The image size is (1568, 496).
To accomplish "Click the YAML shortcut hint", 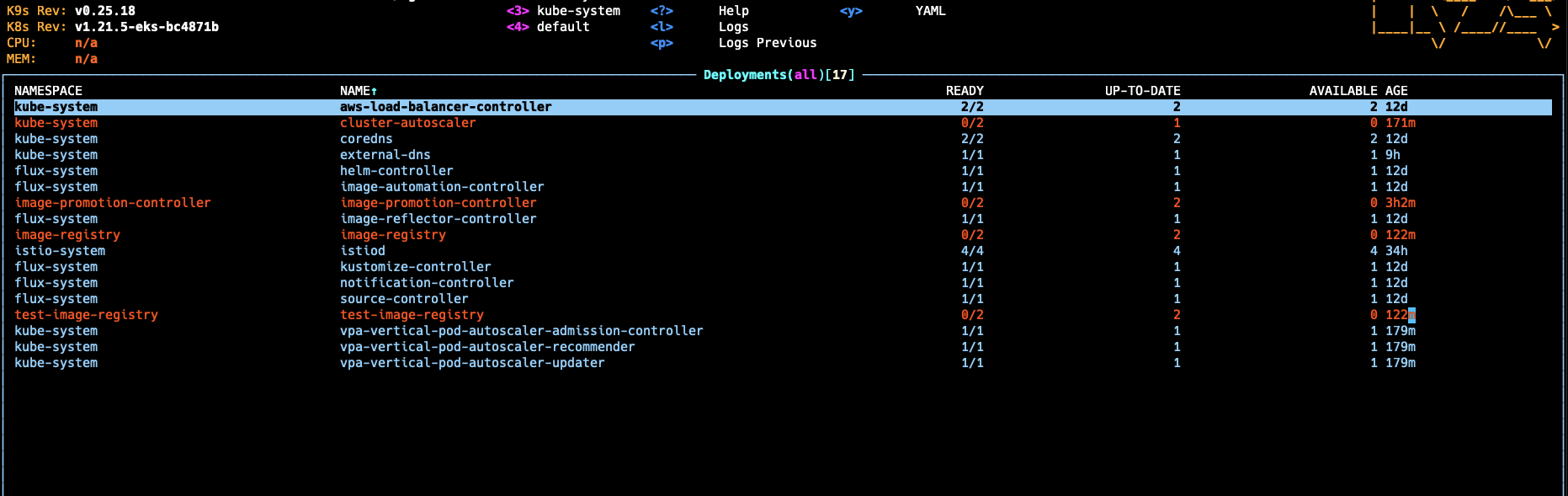I will [930, 11].
